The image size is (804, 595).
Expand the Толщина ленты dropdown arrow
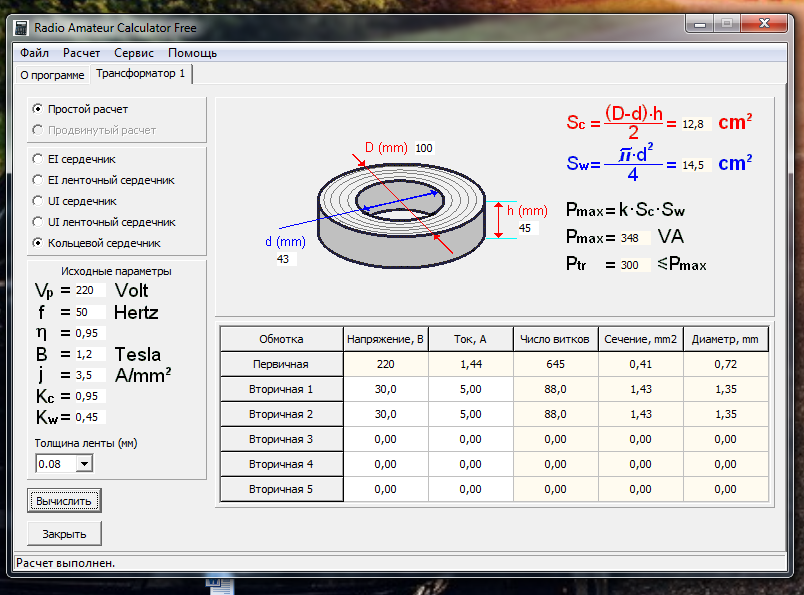(x=84, y=464)
